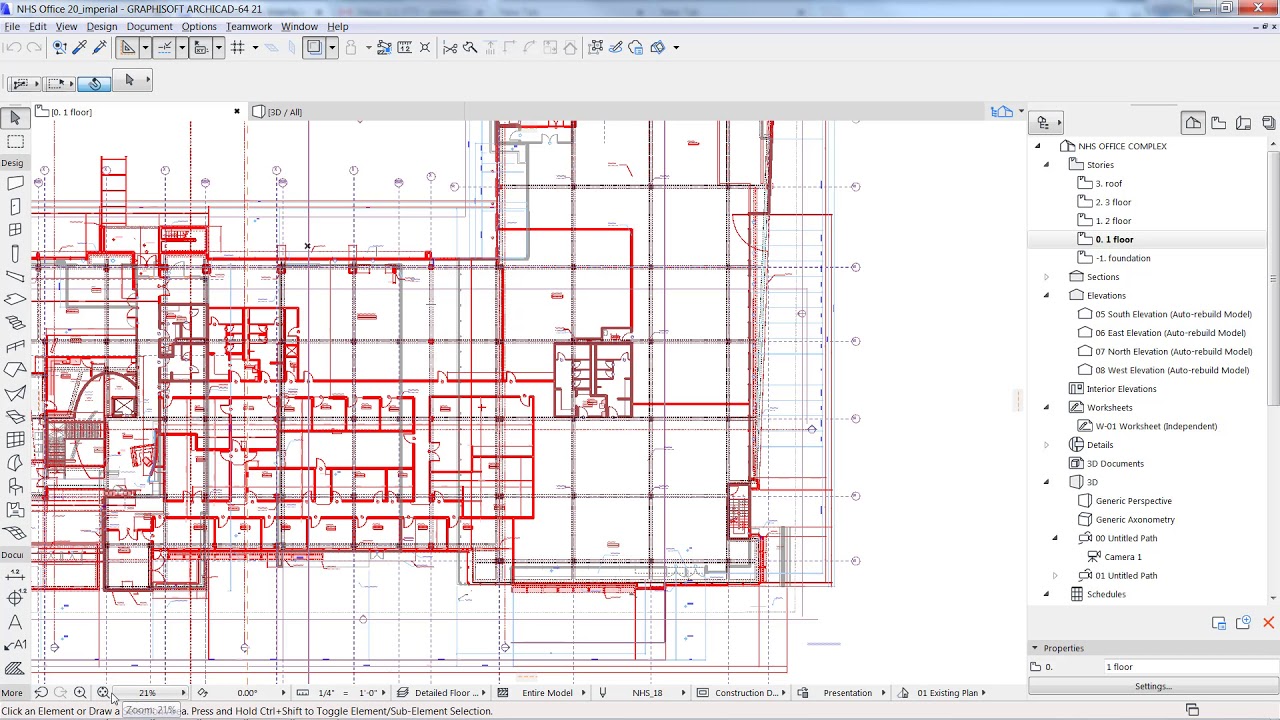Viewport: 1280px width, 720px height.
Task: Click the Undo arrow icon
Action: tap(13, 47)
